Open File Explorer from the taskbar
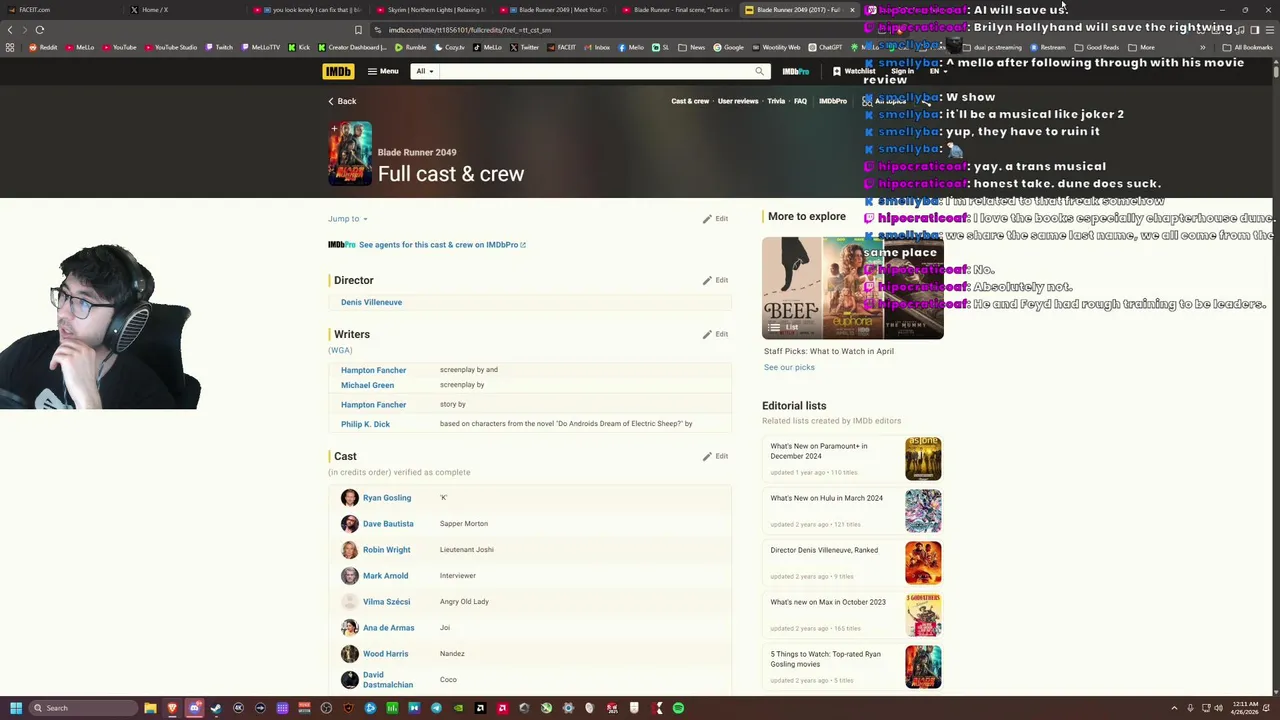This screenshot has width=1280, height=720. 150,708
